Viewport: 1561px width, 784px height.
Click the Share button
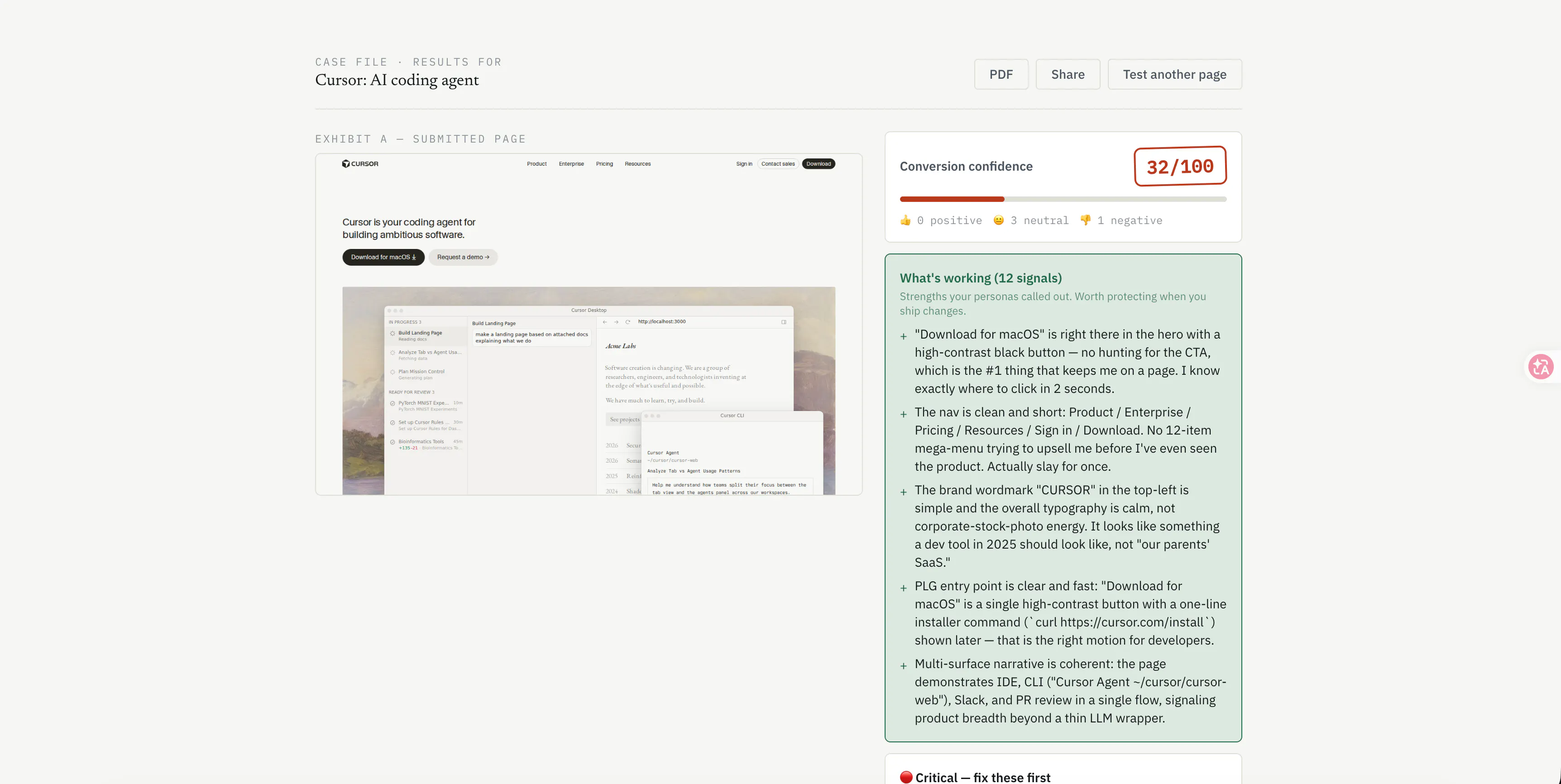[1068, 75]
